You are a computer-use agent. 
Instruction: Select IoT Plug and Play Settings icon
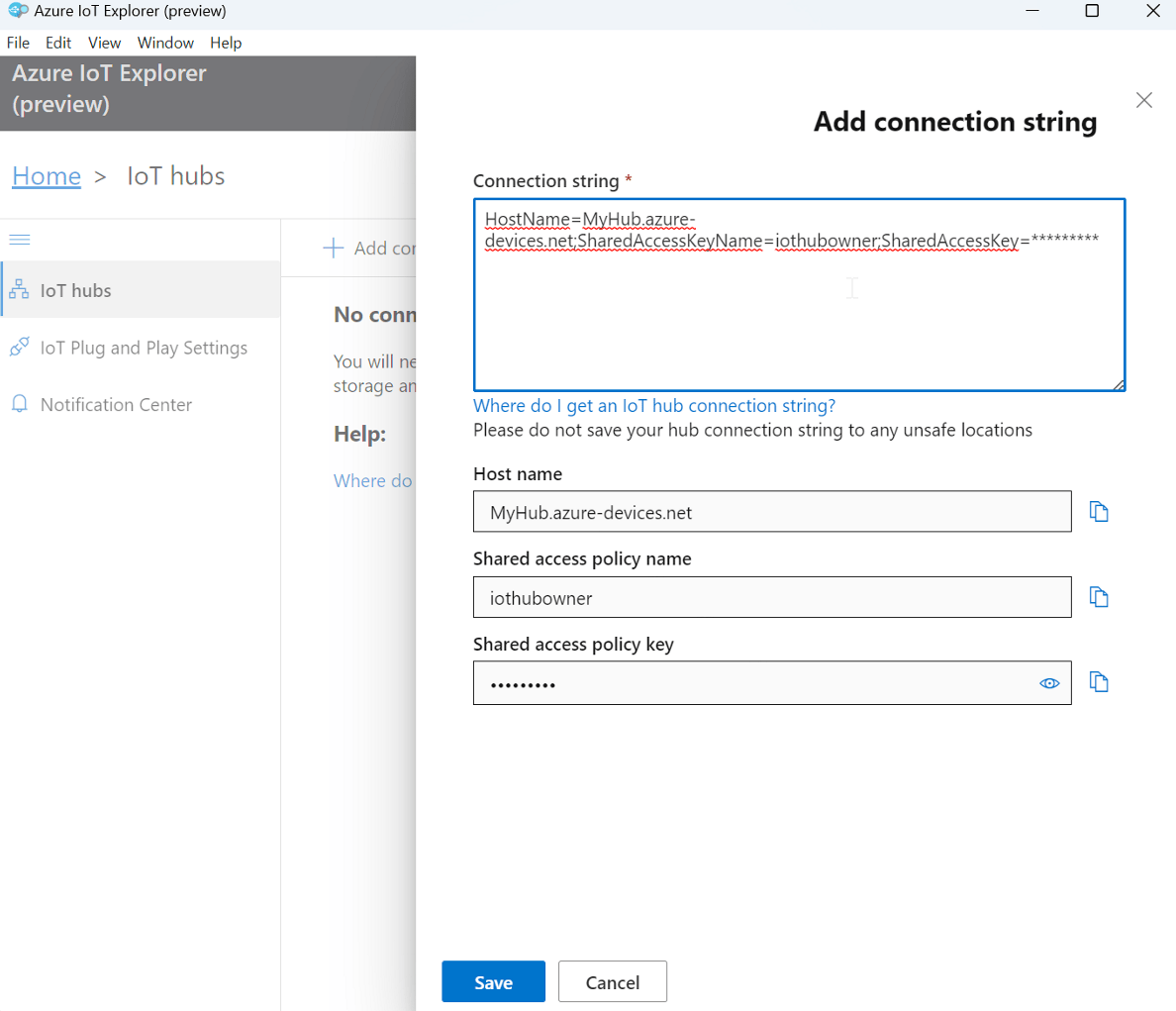[x=19, y=348]
